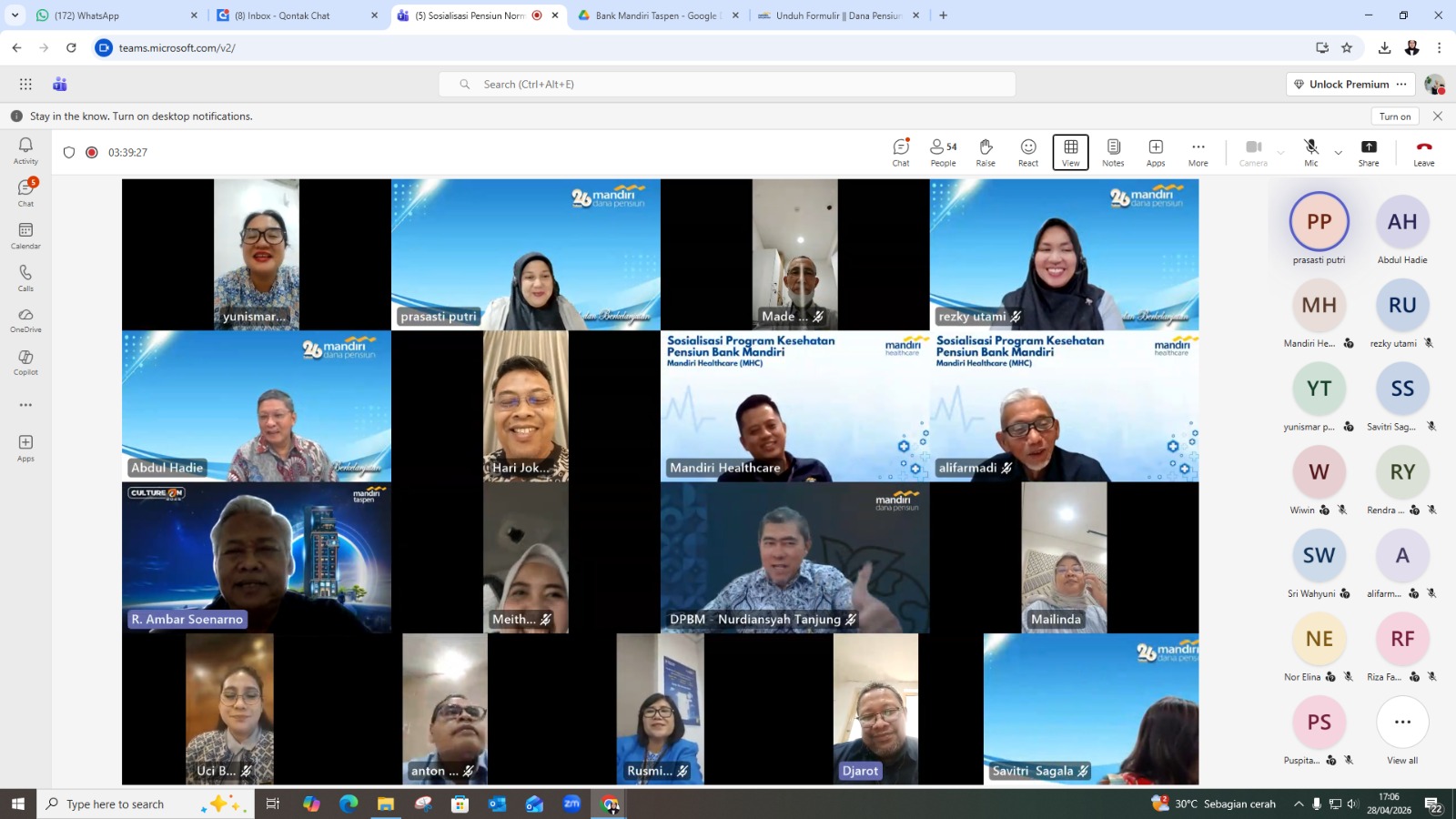Open meeting Notes
The width and height of the screenshot is (1456, 819).
click(1113, 152)
